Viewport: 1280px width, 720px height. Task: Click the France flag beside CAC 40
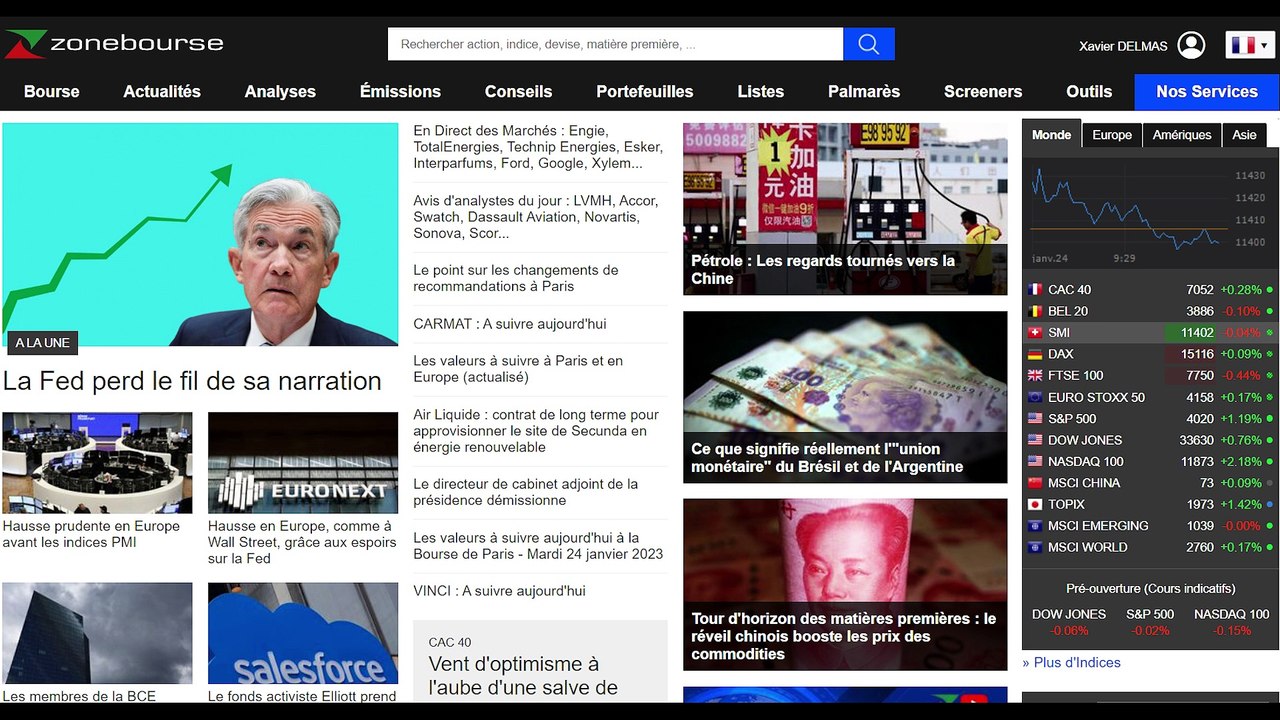[x=1035, y=290]
